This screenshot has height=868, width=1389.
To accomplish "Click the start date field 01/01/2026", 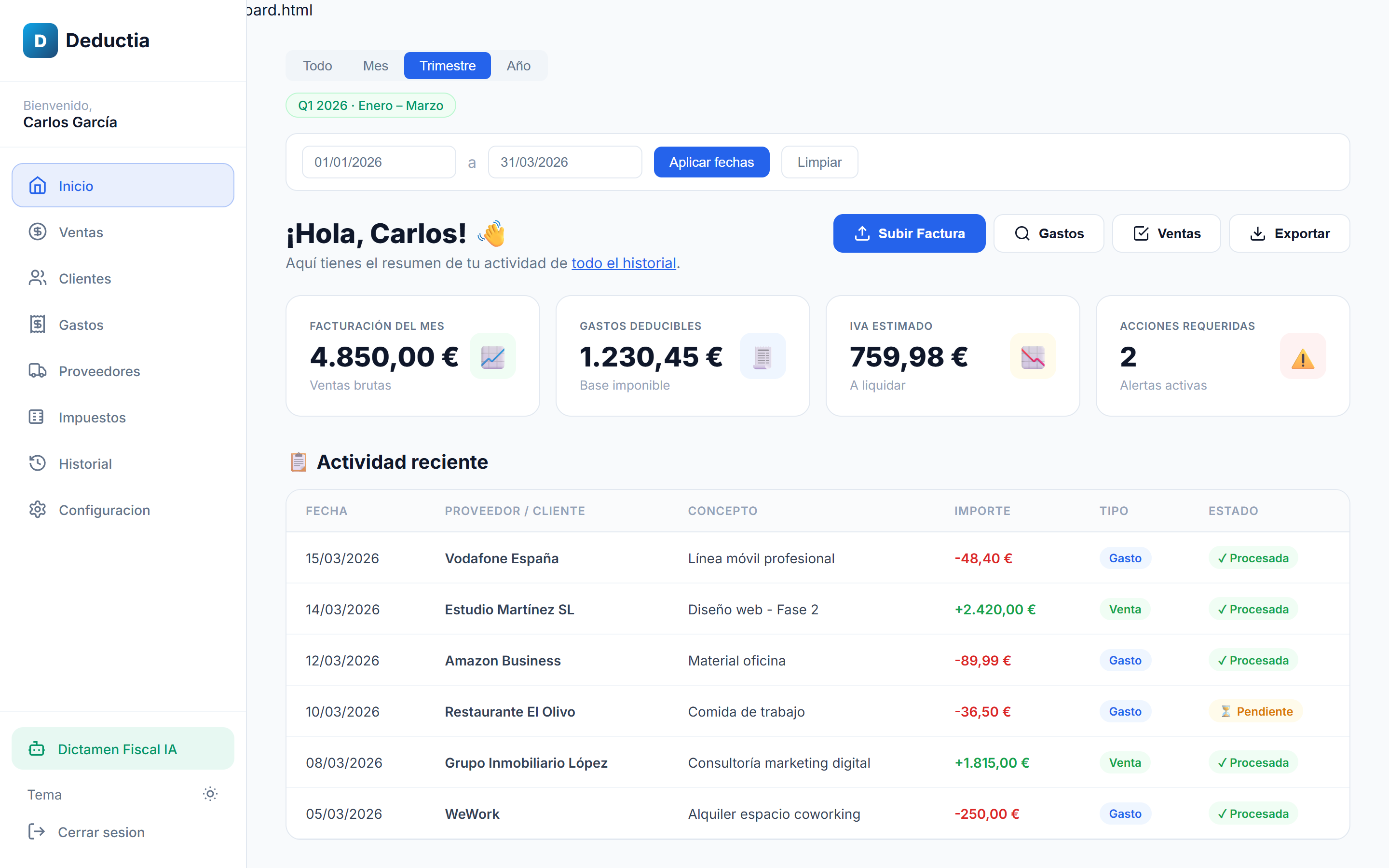I will [x=379, y=162].
